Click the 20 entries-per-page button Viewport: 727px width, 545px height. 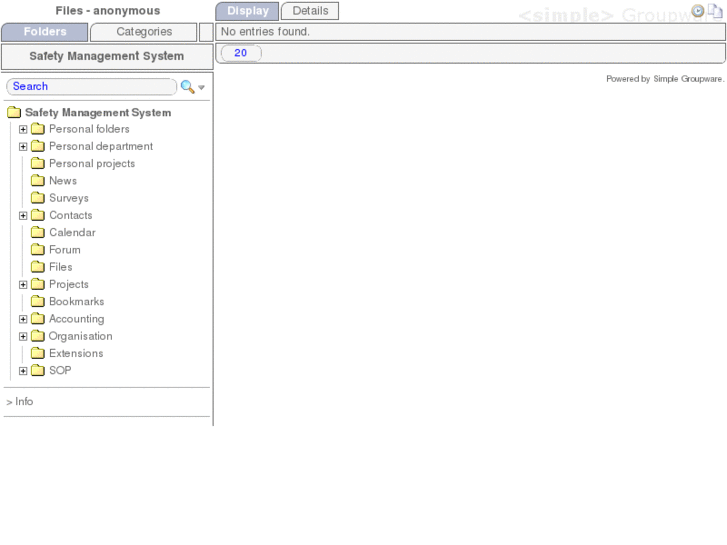point(241,53)
